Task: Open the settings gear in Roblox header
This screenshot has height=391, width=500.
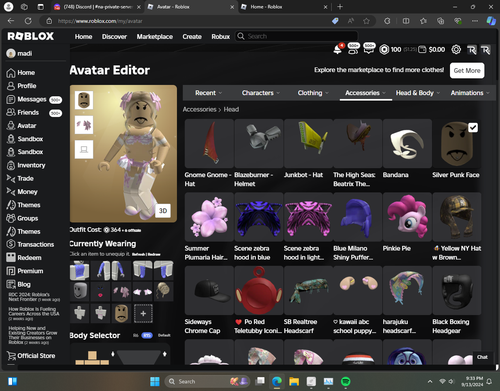Action: tap(456, 50)
